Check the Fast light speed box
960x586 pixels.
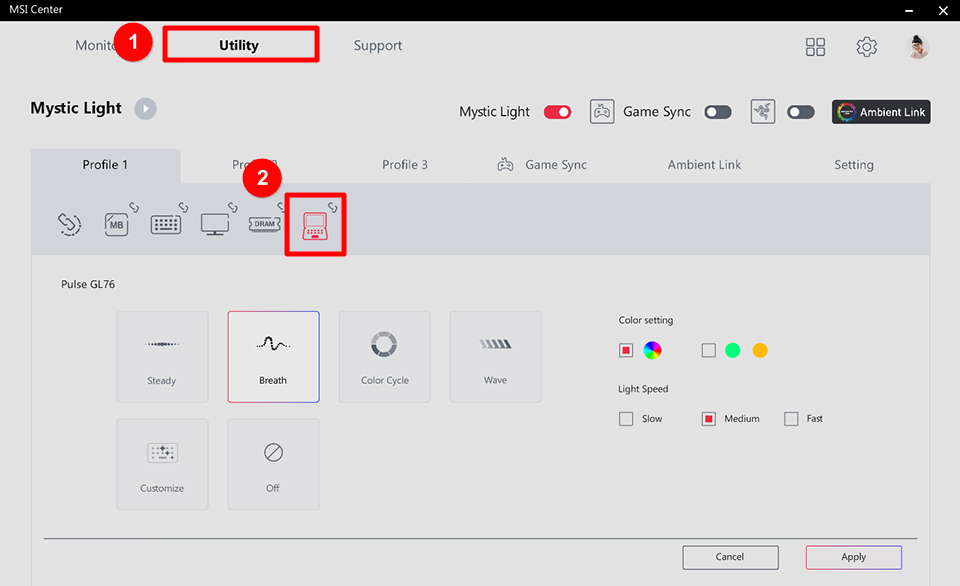coord(791,419)
